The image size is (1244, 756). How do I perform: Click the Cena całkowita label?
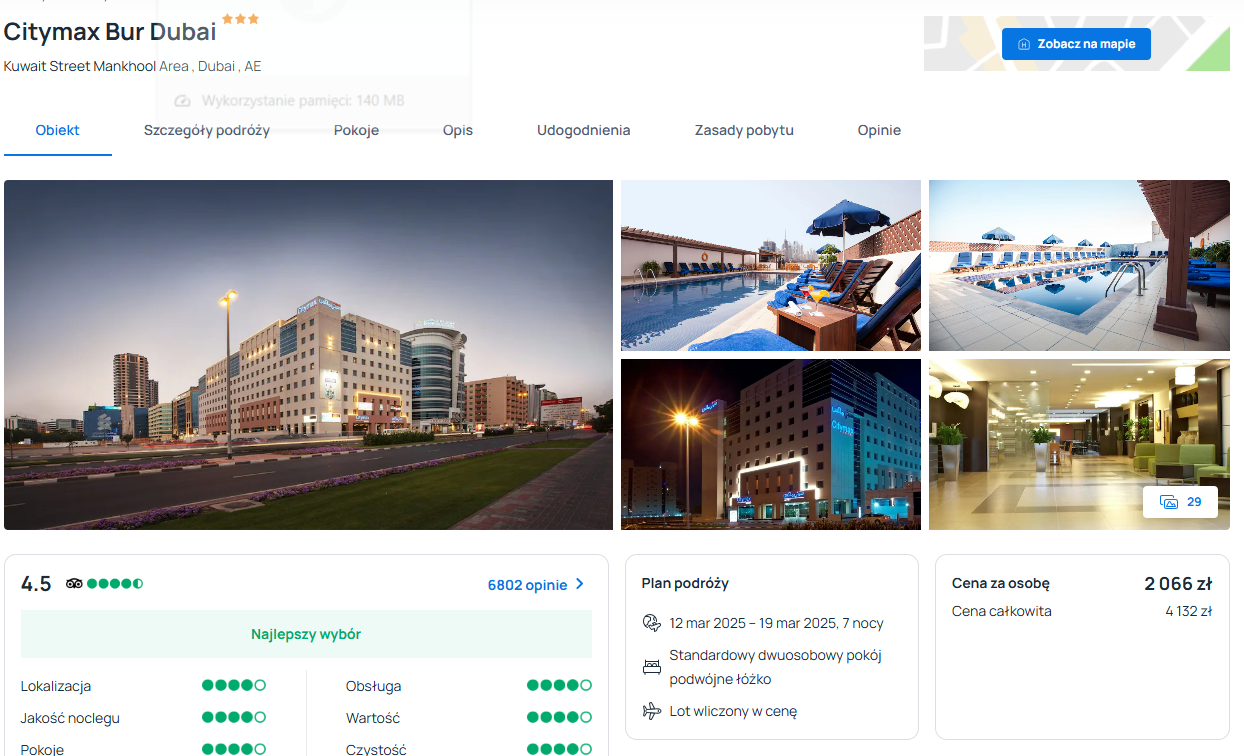tap(1002, 611)
